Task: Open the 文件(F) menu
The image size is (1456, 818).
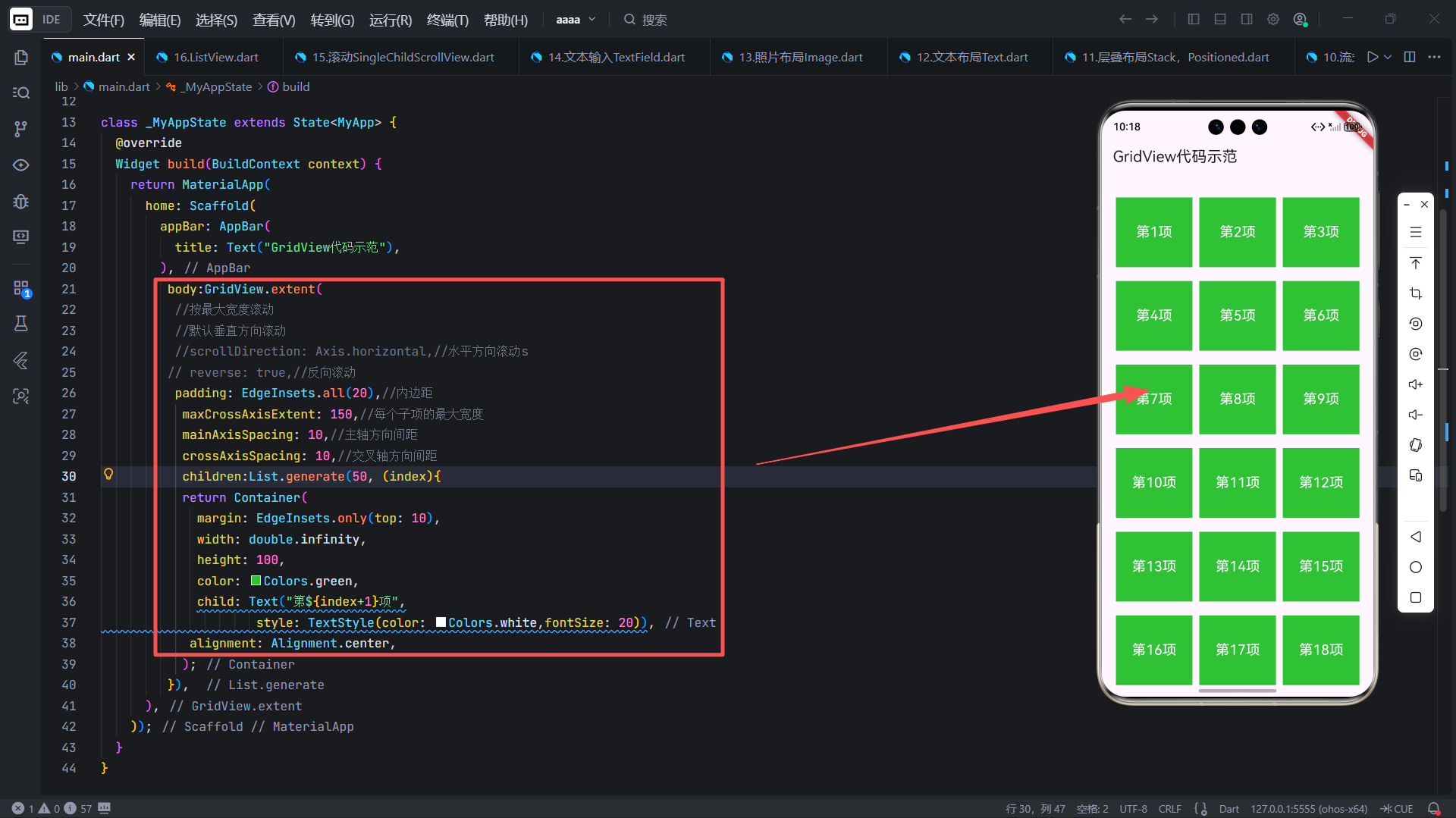Action: [104, 20]
